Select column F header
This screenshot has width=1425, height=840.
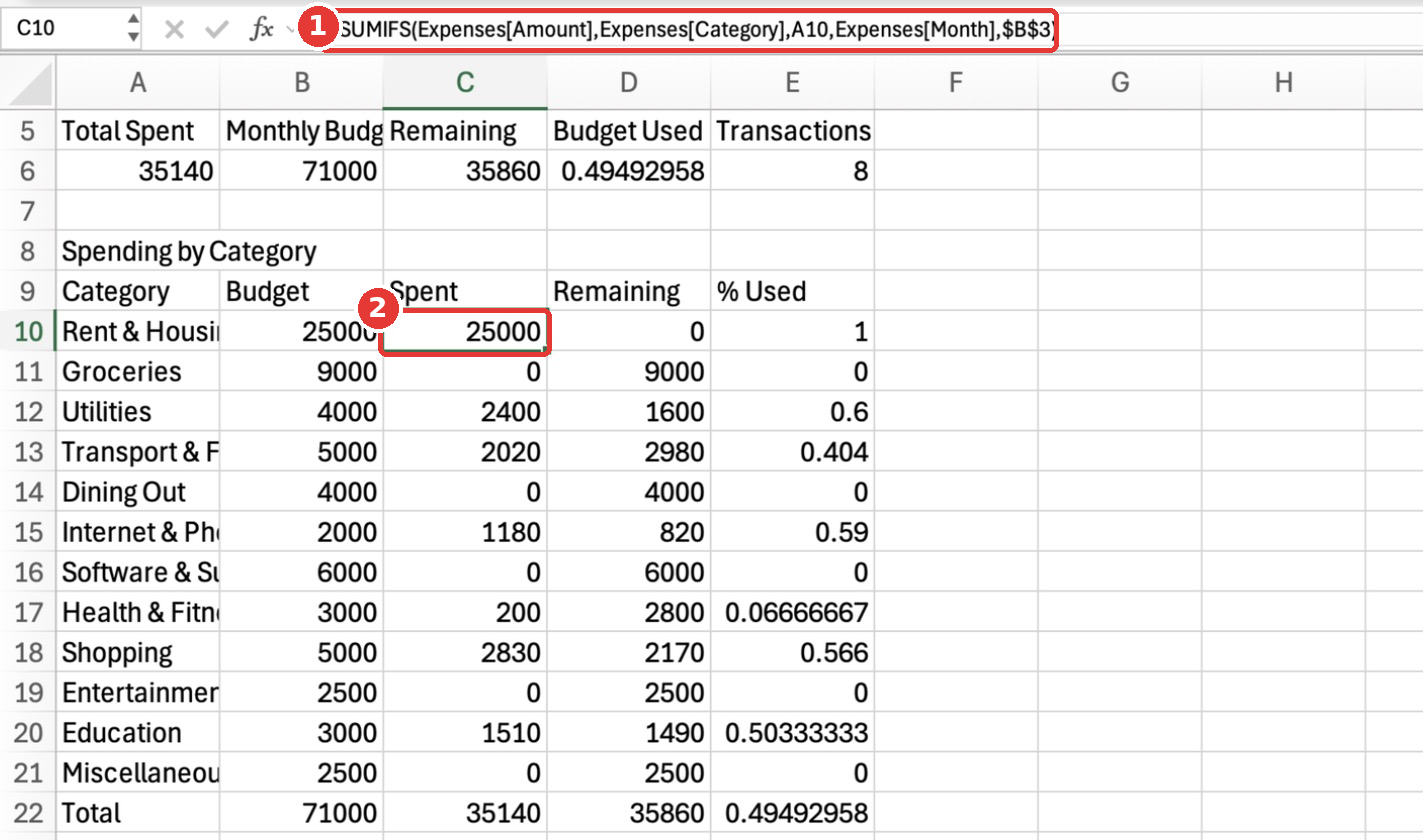coord(956,83)
